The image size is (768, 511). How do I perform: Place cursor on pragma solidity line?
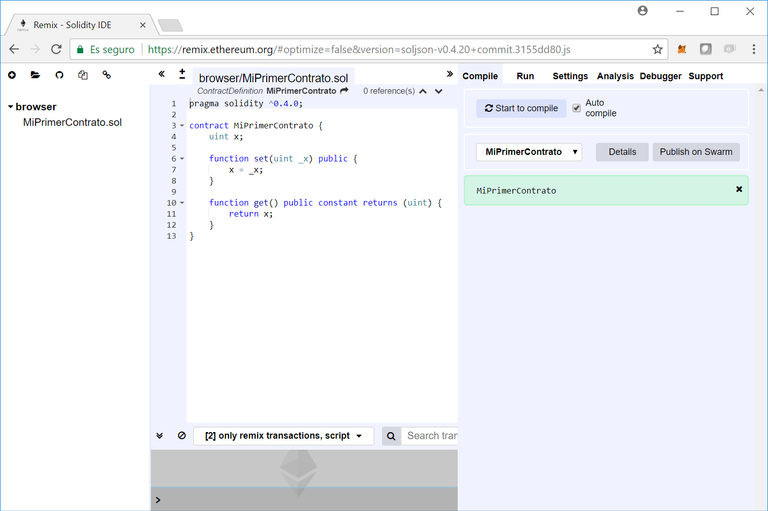click(x=246, y=103)
